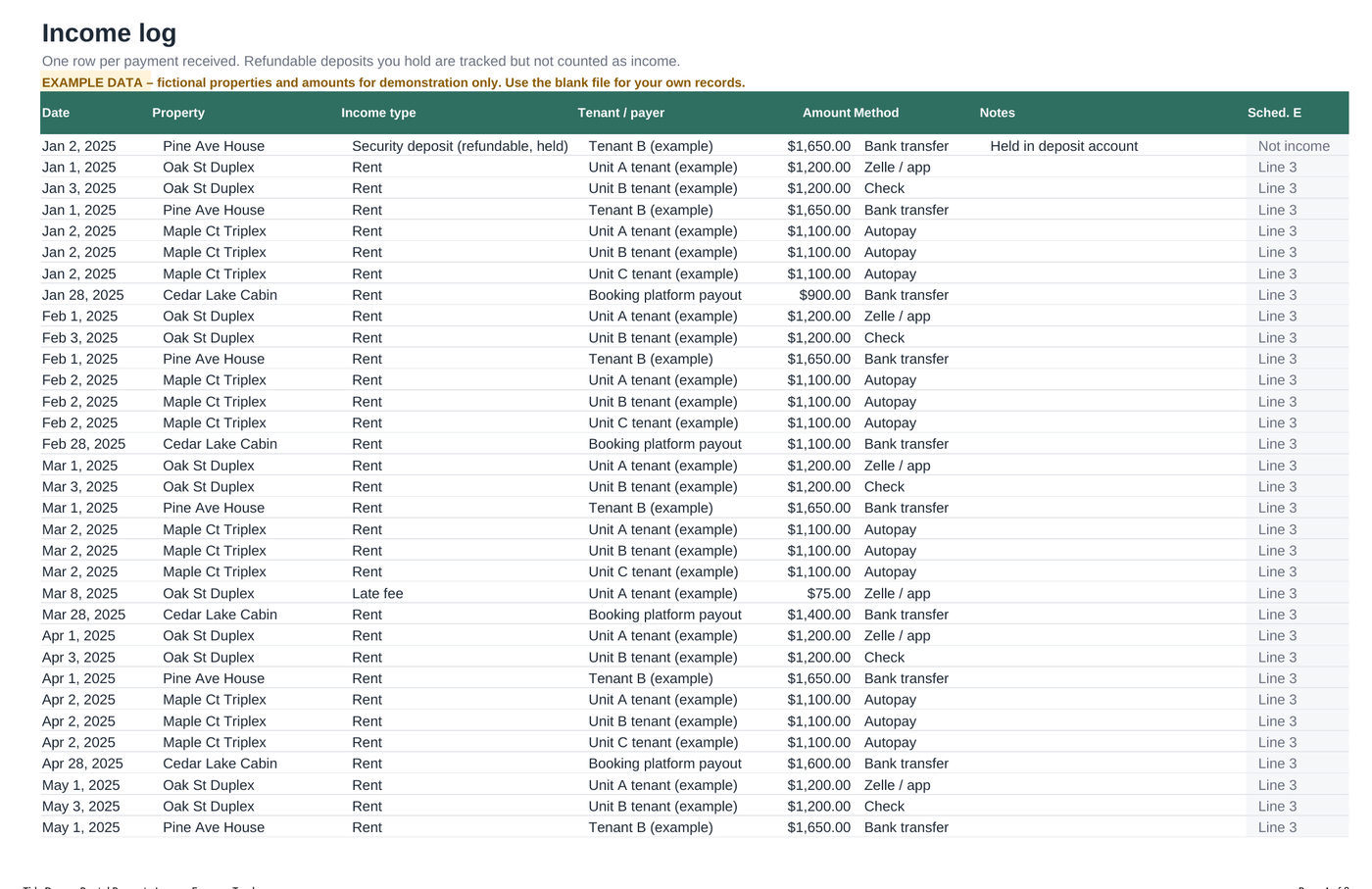Click the "Mar 3, 2025" date cell

pyautogui.click(x=79, y=487)
